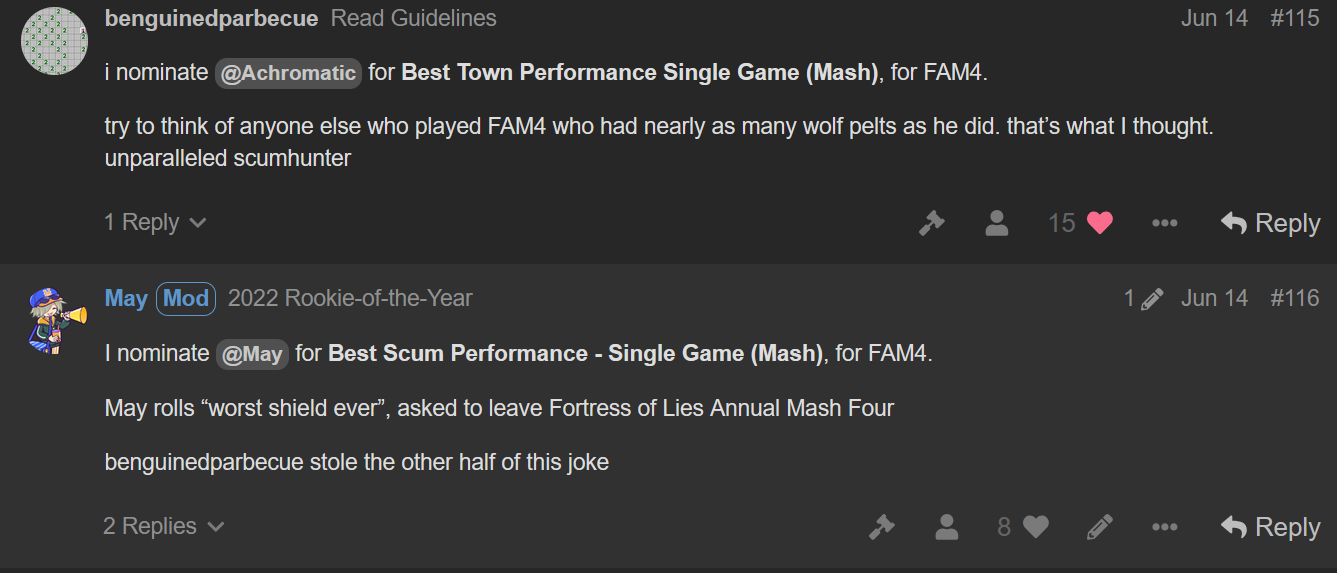Toggle the grey heart on post #116
The width and height of the screenshot is (1337, 573).
point(1036,527)
